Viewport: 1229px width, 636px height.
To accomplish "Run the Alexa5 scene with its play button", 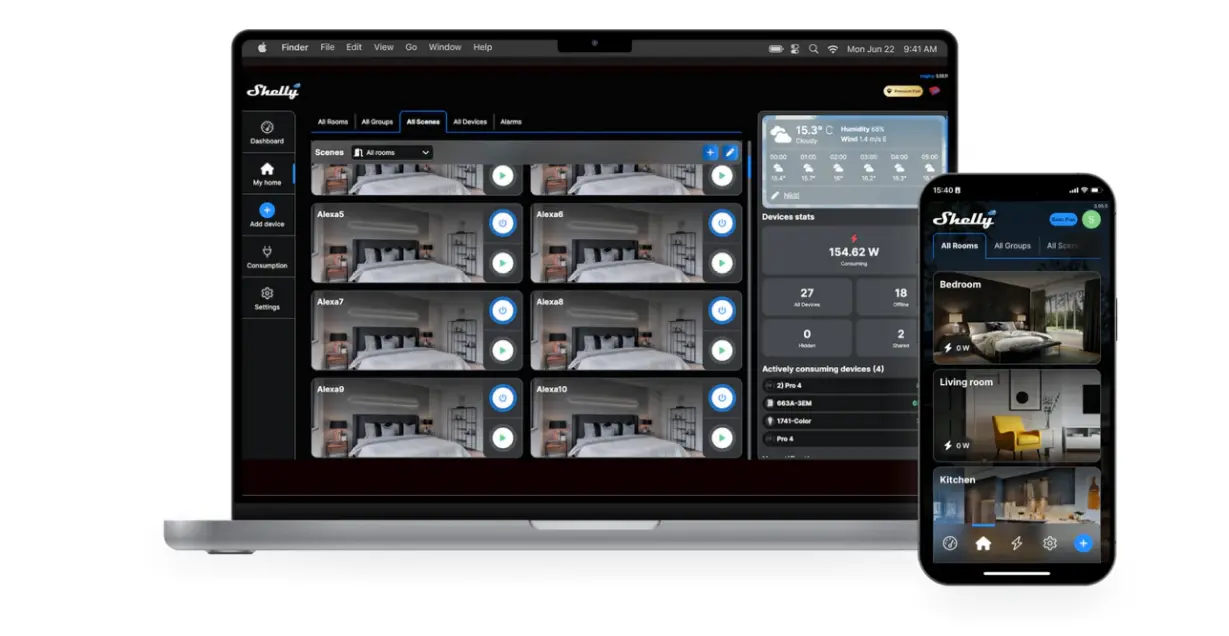I will point(502,263).
